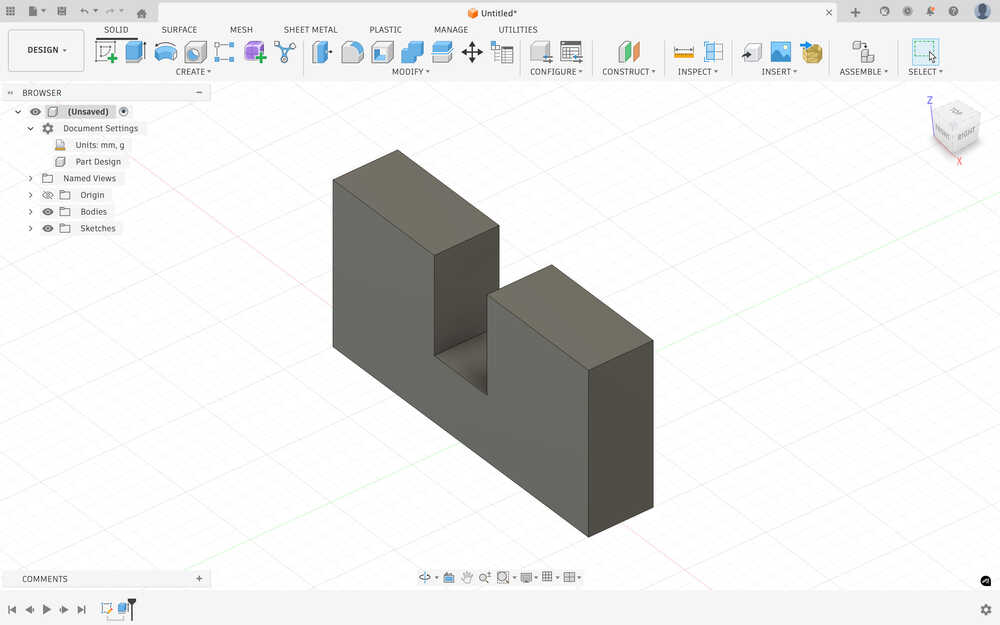Select the Revolve tool
The width and height of the screenshot is (1000, 625).
166,52
